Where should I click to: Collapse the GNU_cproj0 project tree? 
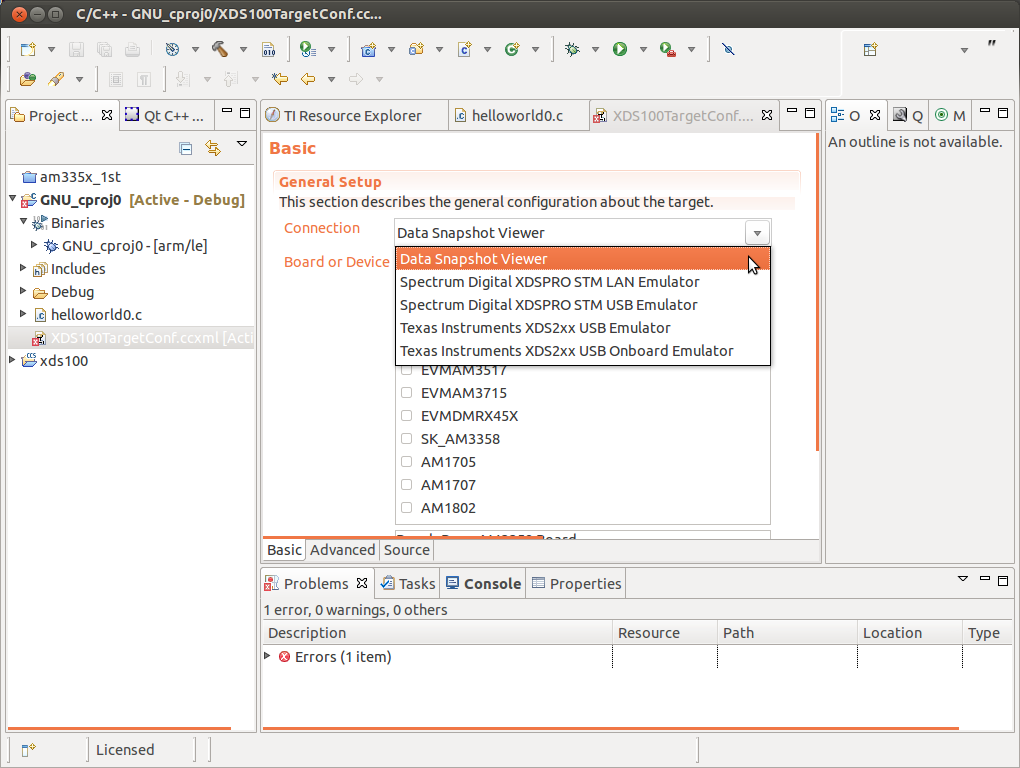click(x=12, y=198)
